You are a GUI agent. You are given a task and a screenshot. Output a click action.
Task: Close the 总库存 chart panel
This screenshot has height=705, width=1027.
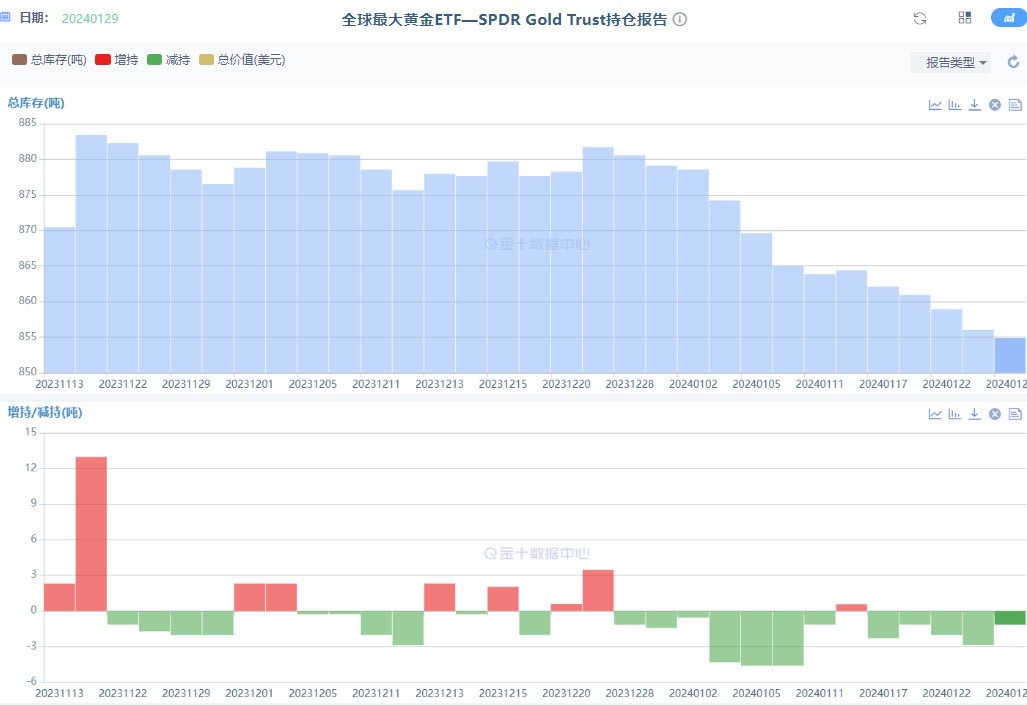point(995,105)
